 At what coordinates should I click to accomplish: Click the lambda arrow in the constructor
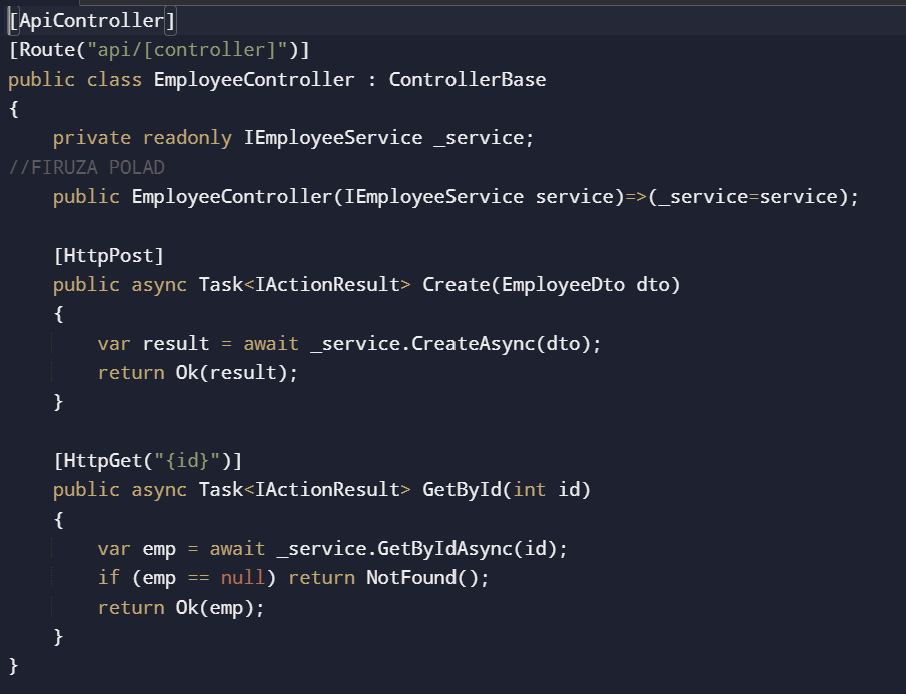(x=636, y=197)
